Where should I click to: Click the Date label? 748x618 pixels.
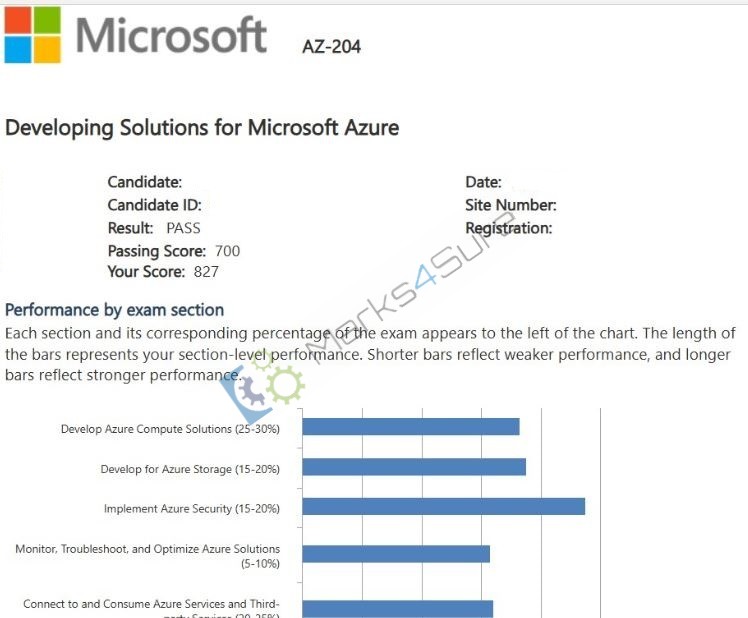click(483, 182)
